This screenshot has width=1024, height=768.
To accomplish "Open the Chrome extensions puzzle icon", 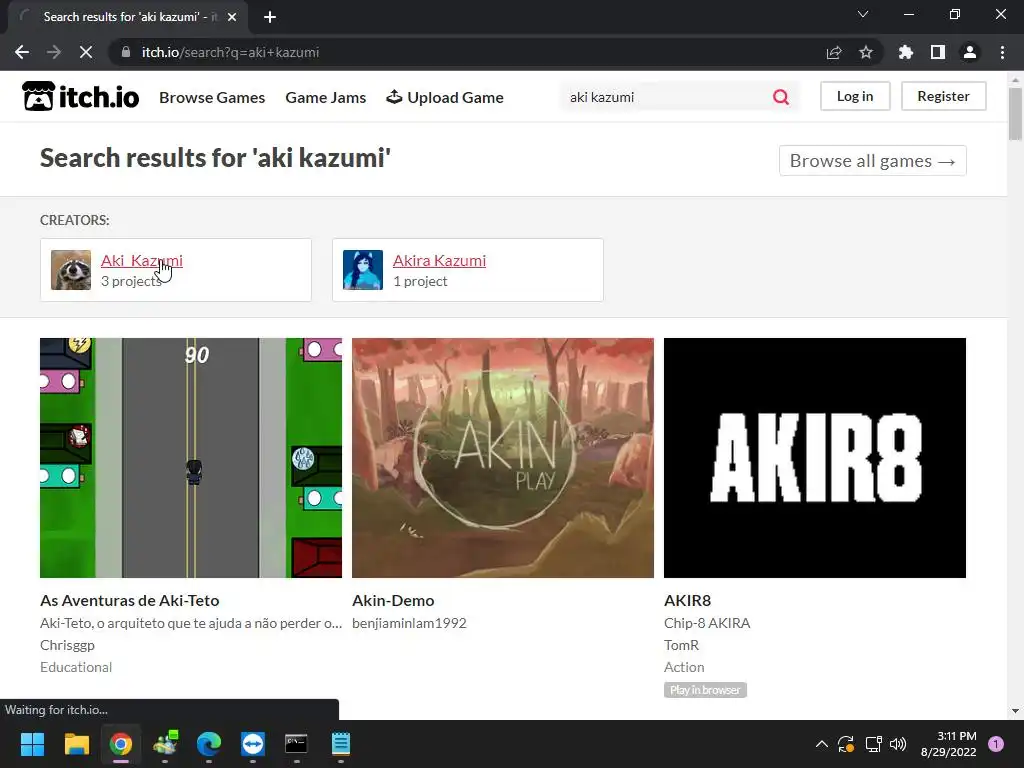I will click(906, 52).
